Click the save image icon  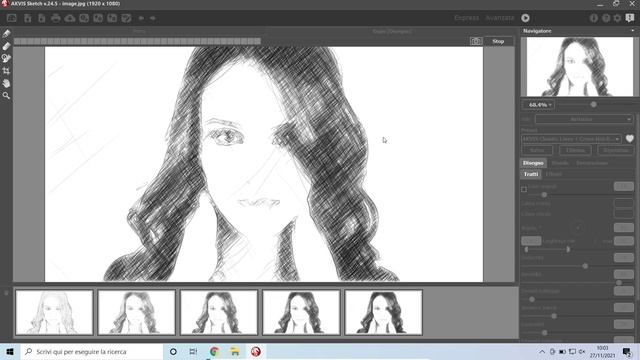[42, 18]
